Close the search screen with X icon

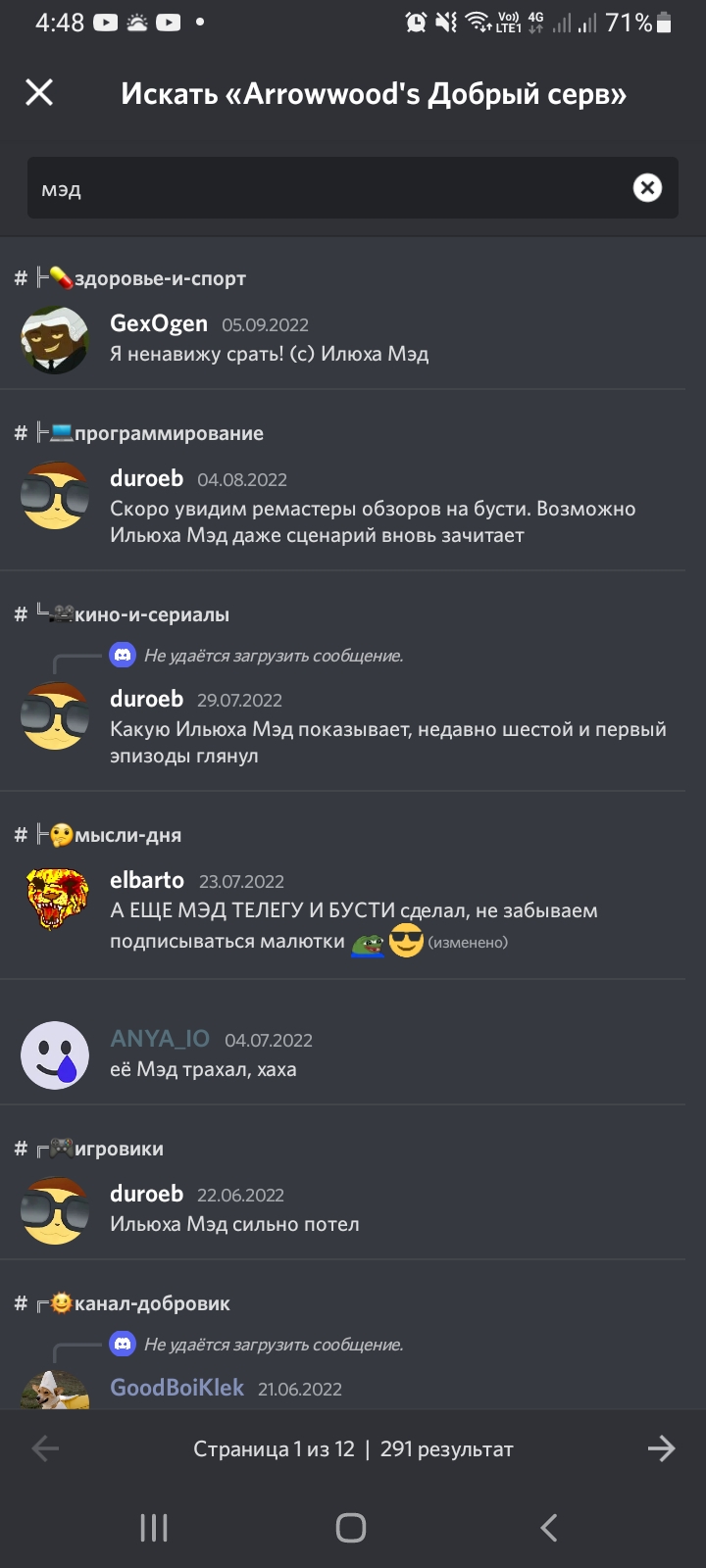point(39,93)
